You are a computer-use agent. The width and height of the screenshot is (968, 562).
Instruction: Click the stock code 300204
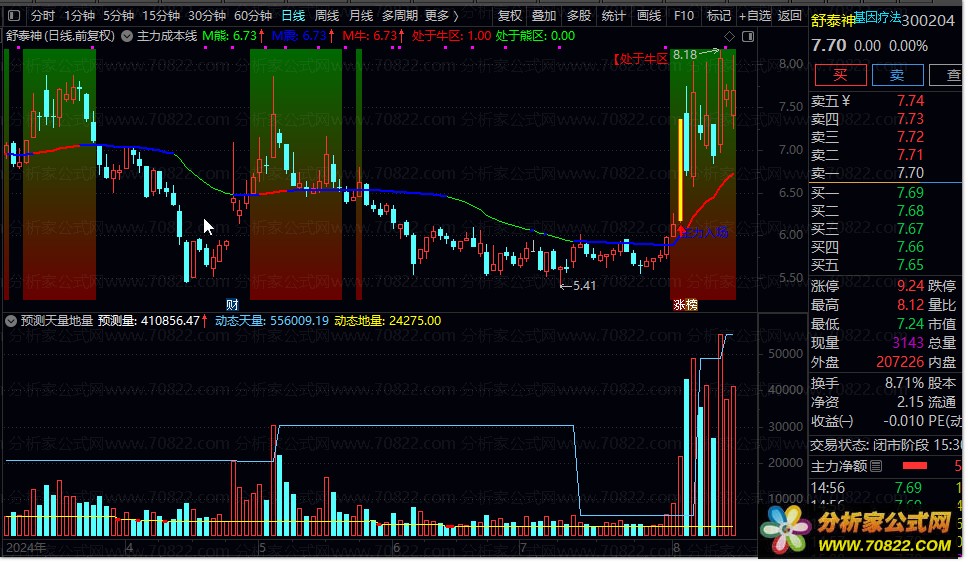(927, 21)
